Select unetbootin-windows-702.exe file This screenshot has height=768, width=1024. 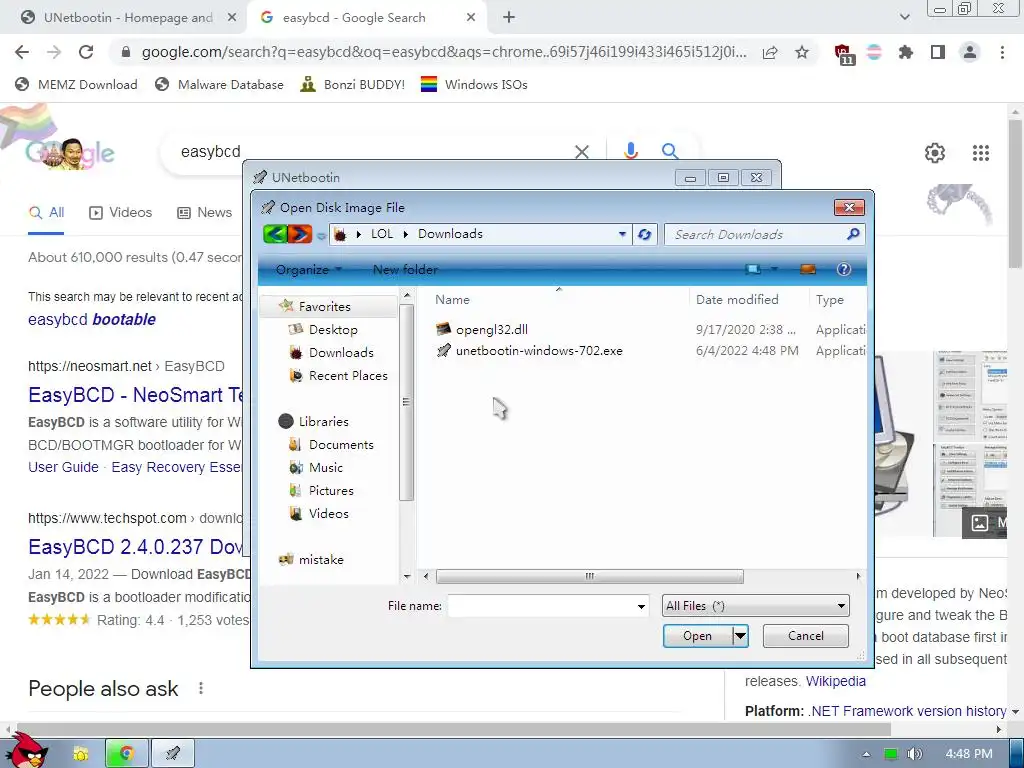click(539, 351)
